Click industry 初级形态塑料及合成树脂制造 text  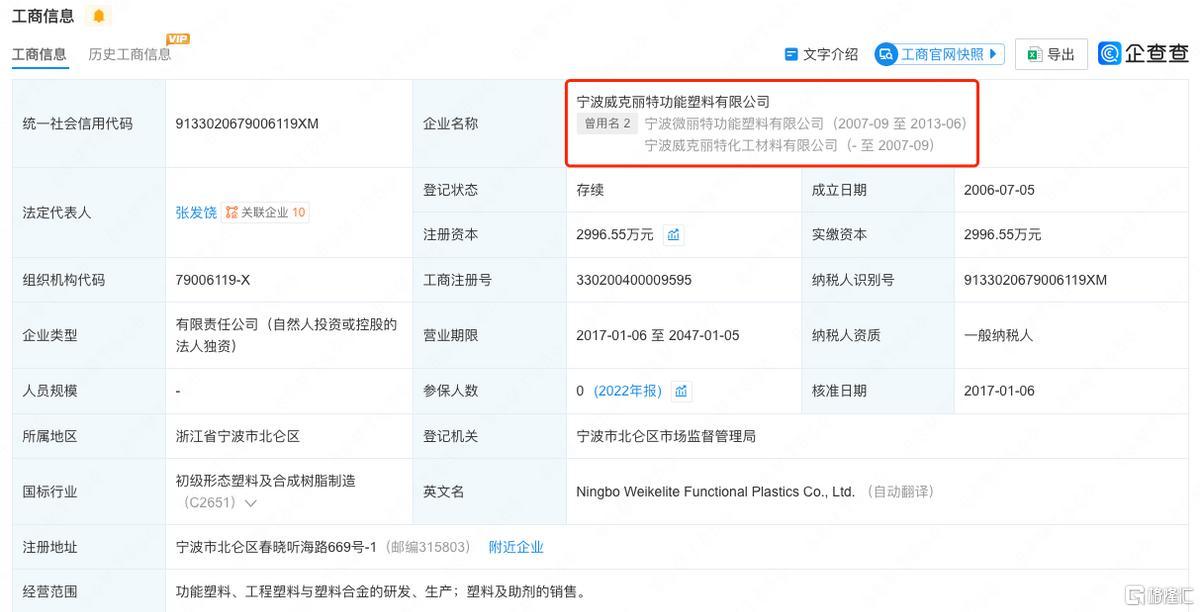point(266,481)
